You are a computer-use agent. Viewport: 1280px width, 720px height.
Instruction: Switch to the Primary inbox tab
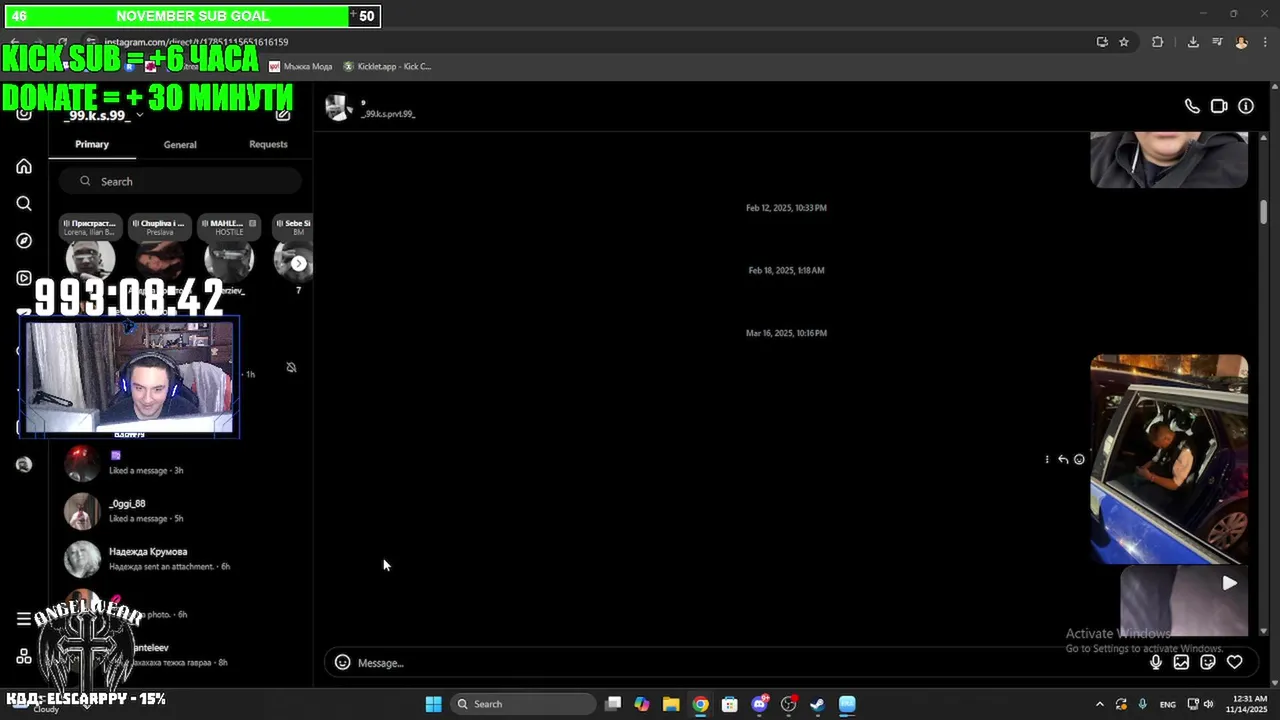(x=92, y=144)
